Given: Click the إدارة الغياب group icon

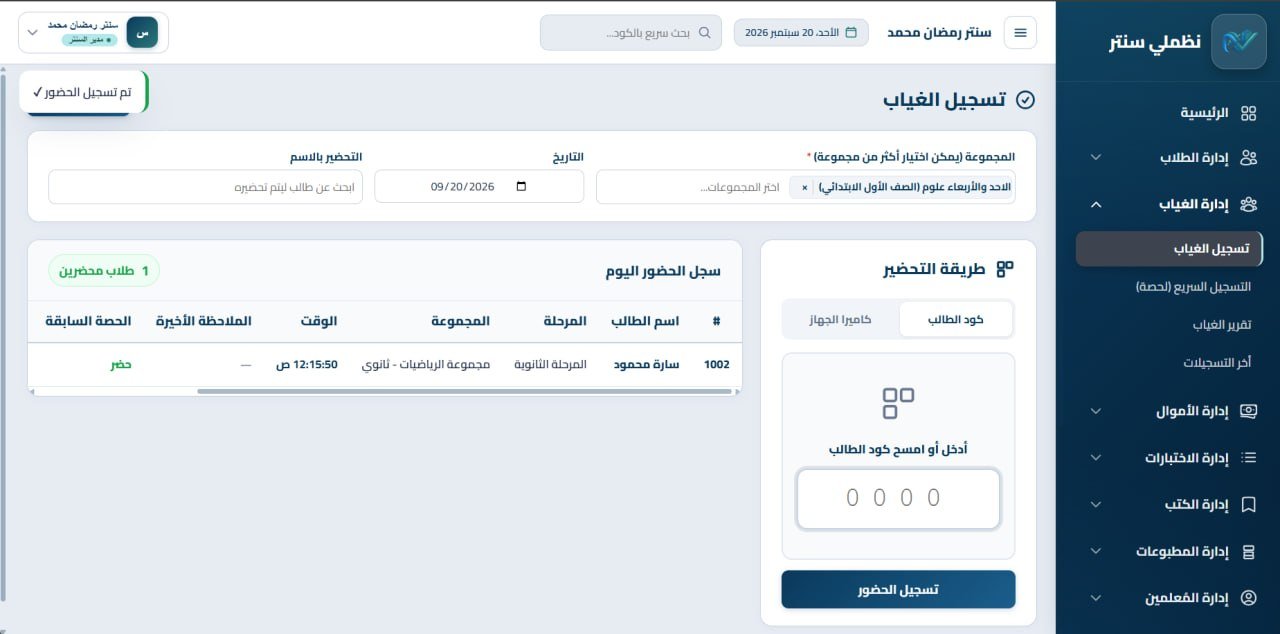Looking at the screenshot, I should (x=1248, y=204).
